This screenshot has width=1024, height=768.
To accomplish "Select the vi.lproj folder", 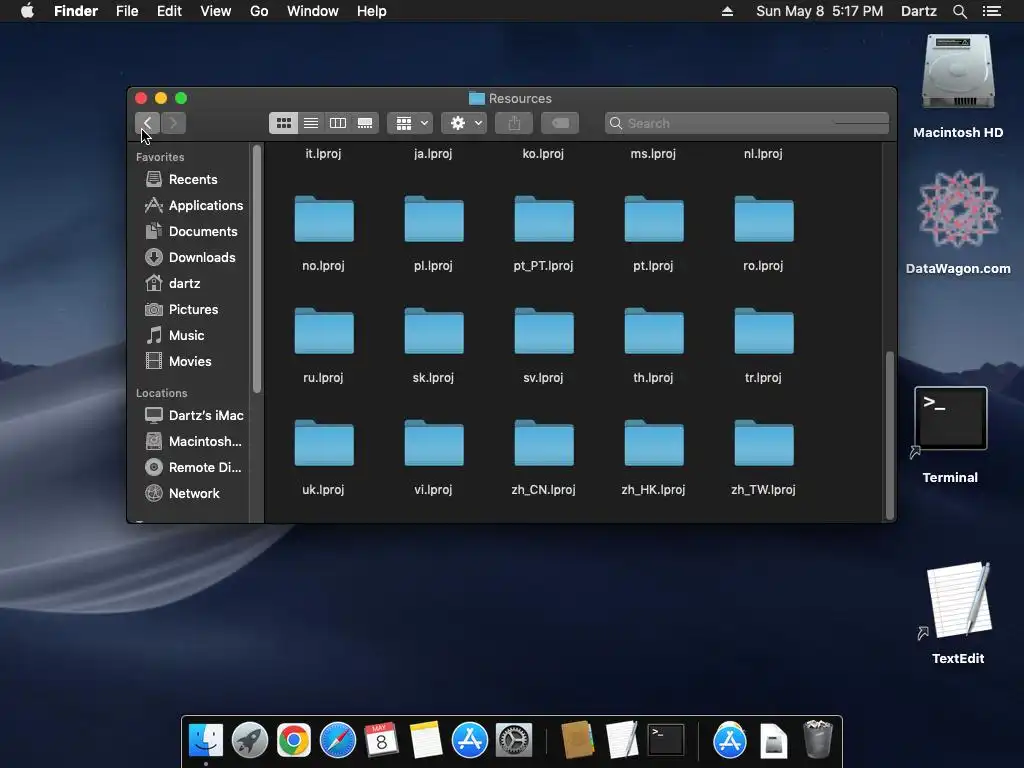I will pyautogui.click(x=434, y=443).
